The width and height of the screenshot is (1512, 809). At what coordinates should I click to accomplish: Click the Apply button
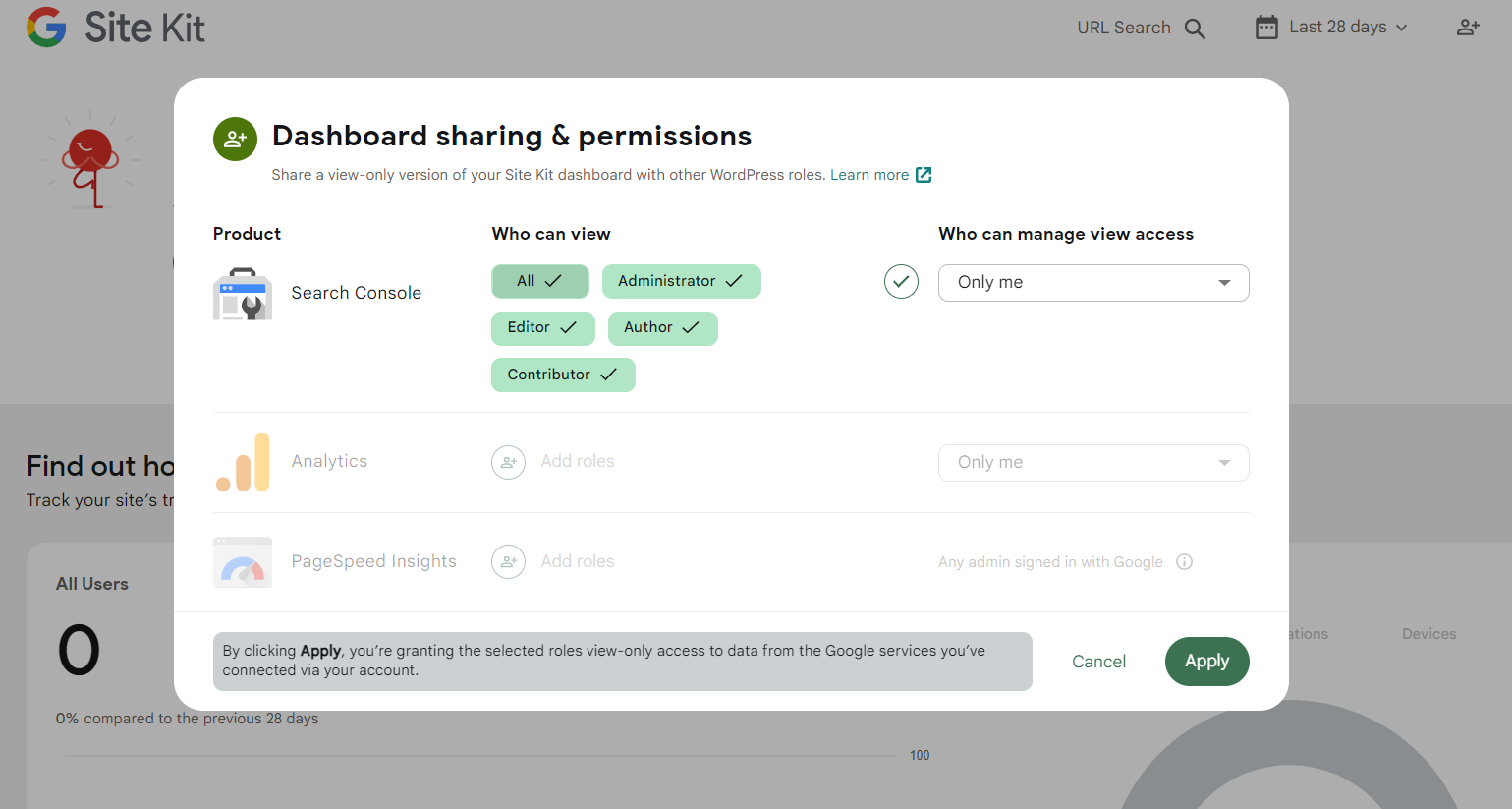pyautogui.click(x=1207, y=662)
